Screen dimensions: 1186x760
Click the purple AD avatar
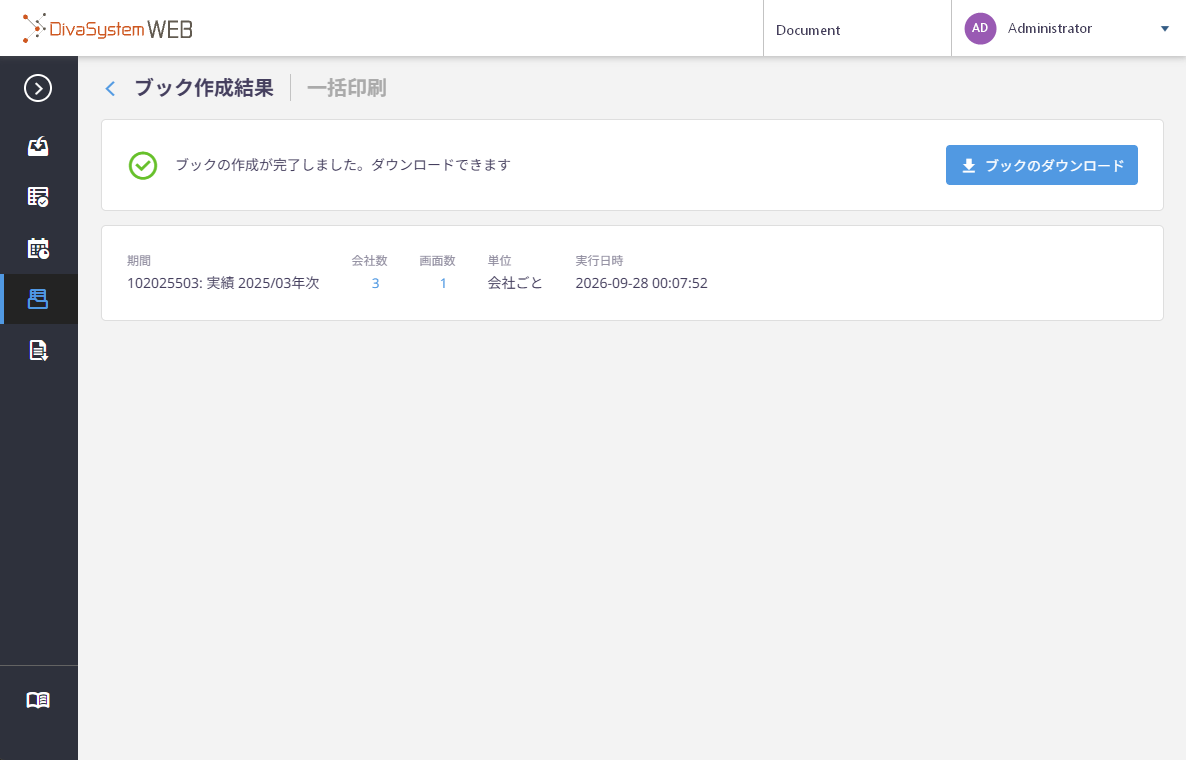point(980,28)
